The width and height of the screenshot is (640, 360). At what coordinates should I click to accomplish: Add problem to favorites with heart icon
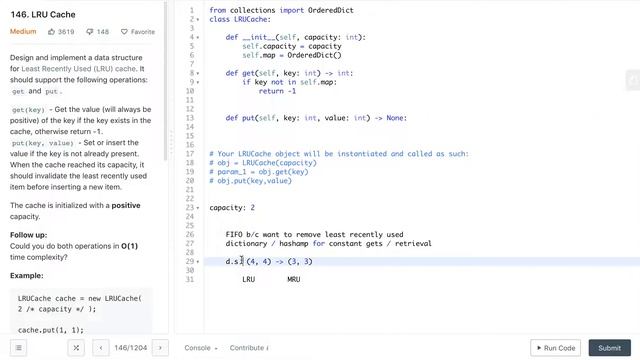124,31
